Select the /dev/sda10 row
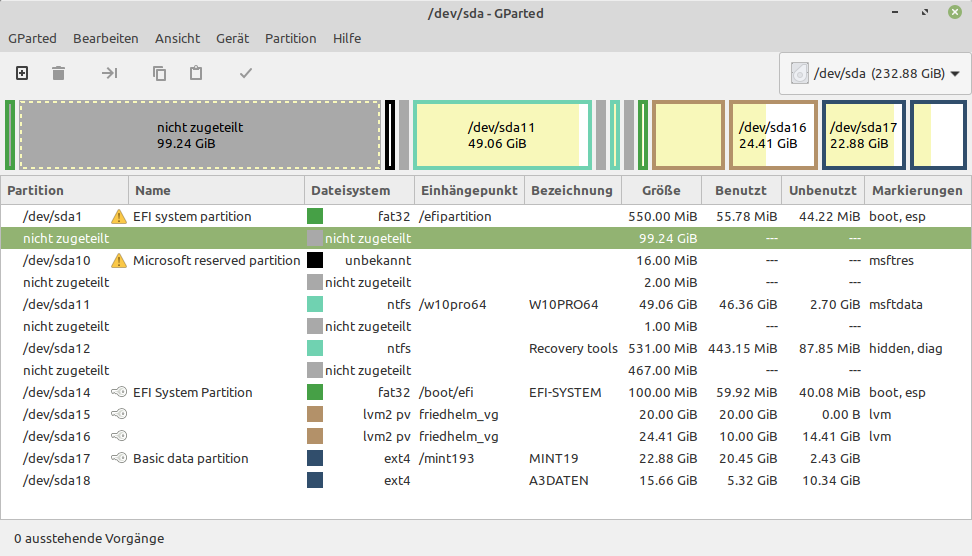972x556 pixels. click(x=486, y=260)
